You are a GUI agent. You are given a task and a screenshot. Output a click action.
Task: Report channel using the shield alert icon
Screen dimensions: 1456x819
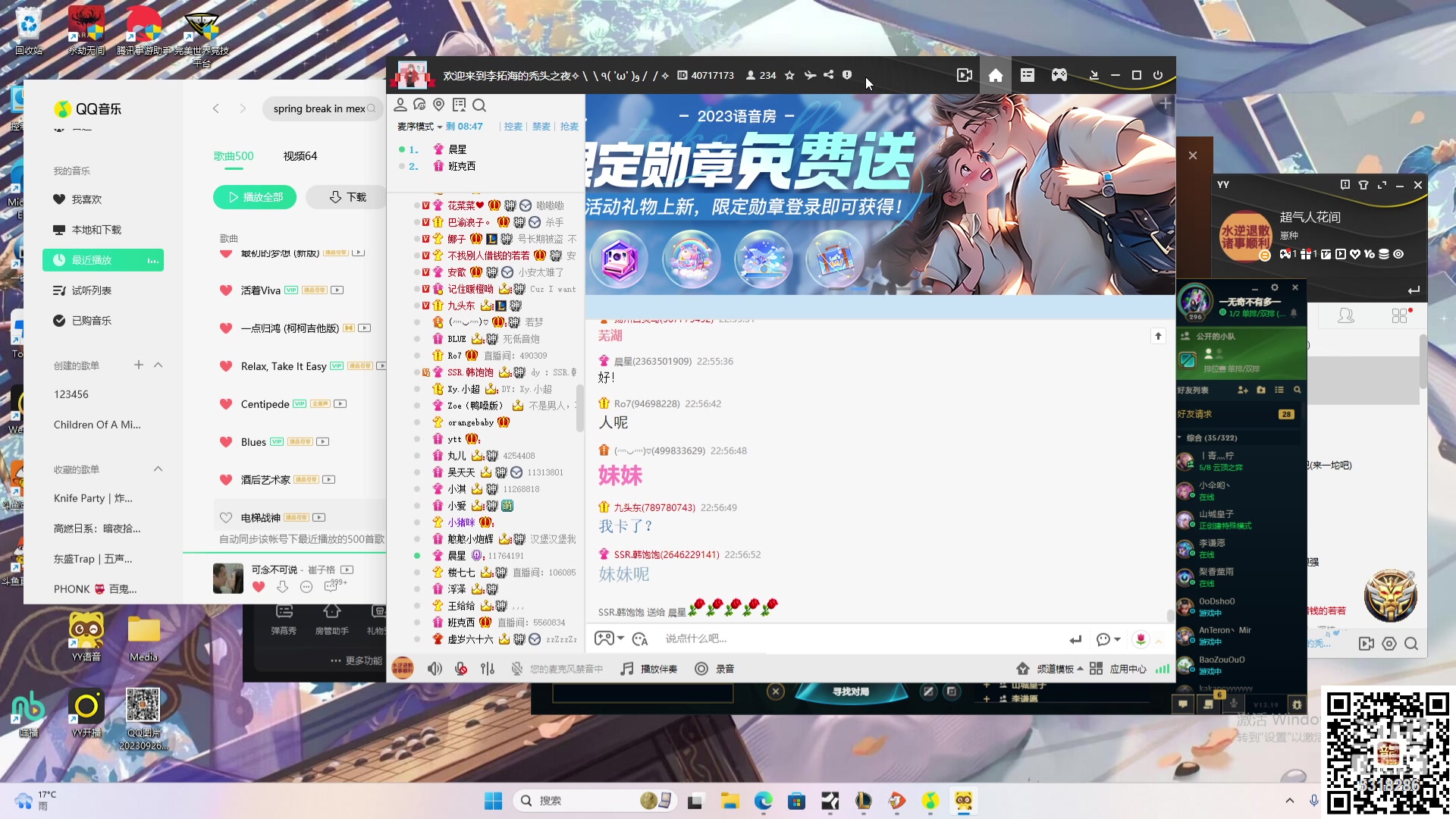tap(847, 75)
